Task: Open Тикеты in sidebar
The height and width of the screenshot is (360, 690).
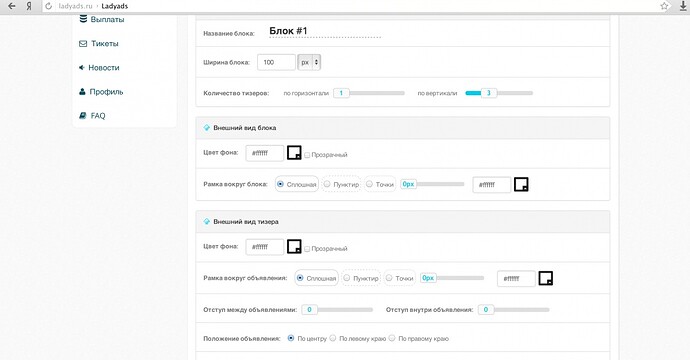Action: point(105,44)
